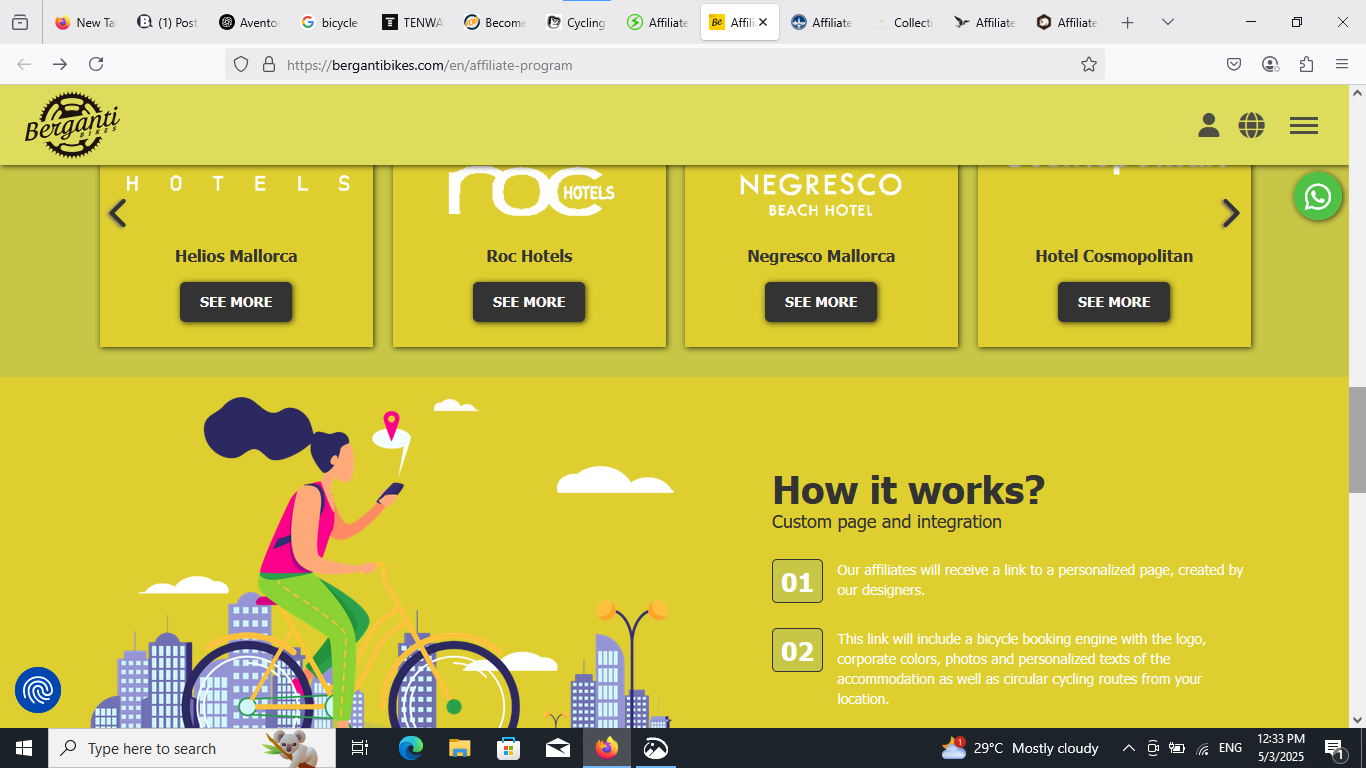1366x768 pixels.
Task: Switch to the Collecti tab
Action: 903,22
